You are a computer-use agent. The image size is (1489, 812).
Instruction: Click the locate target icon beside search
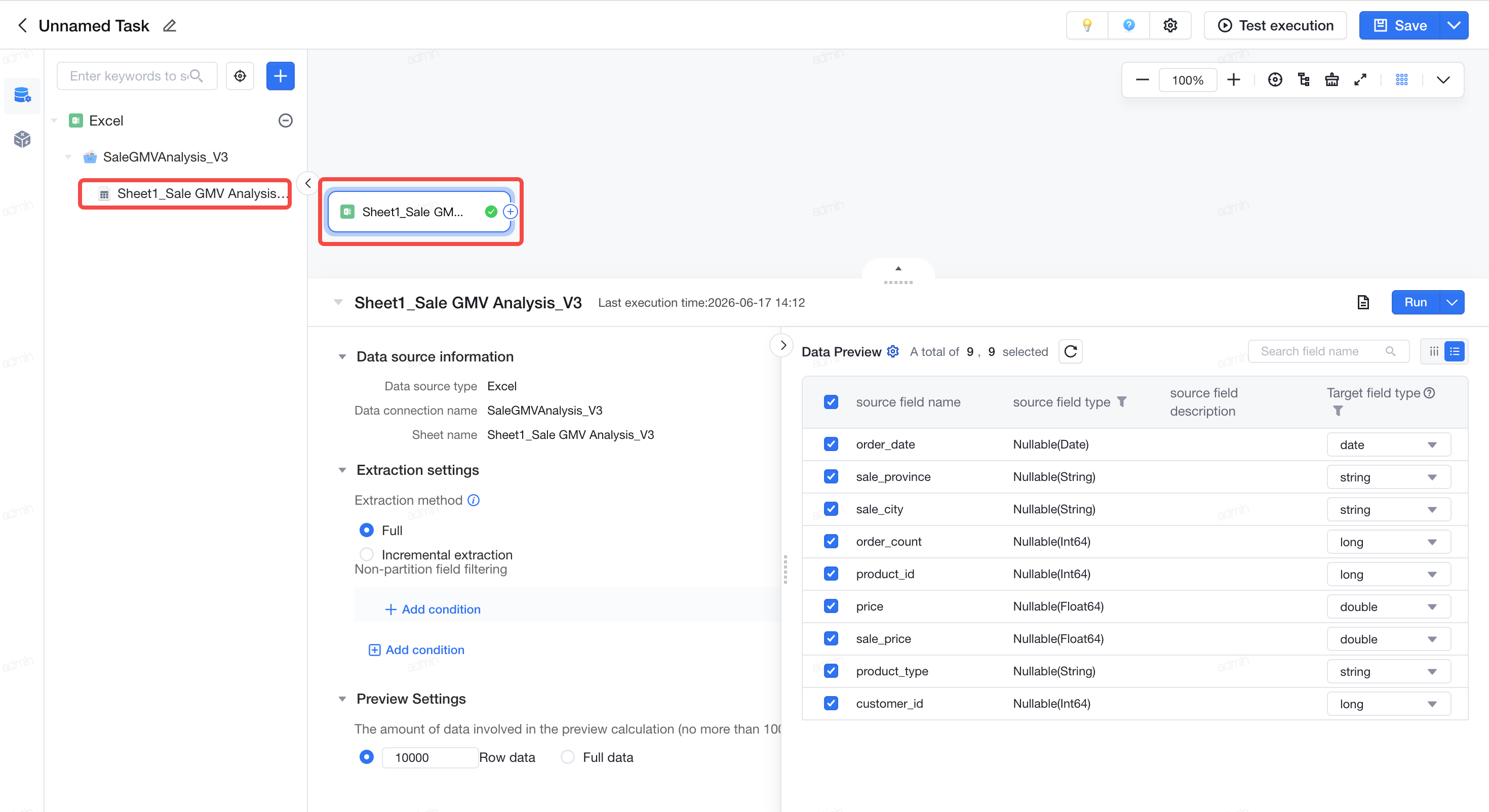[x=240, y=76]
